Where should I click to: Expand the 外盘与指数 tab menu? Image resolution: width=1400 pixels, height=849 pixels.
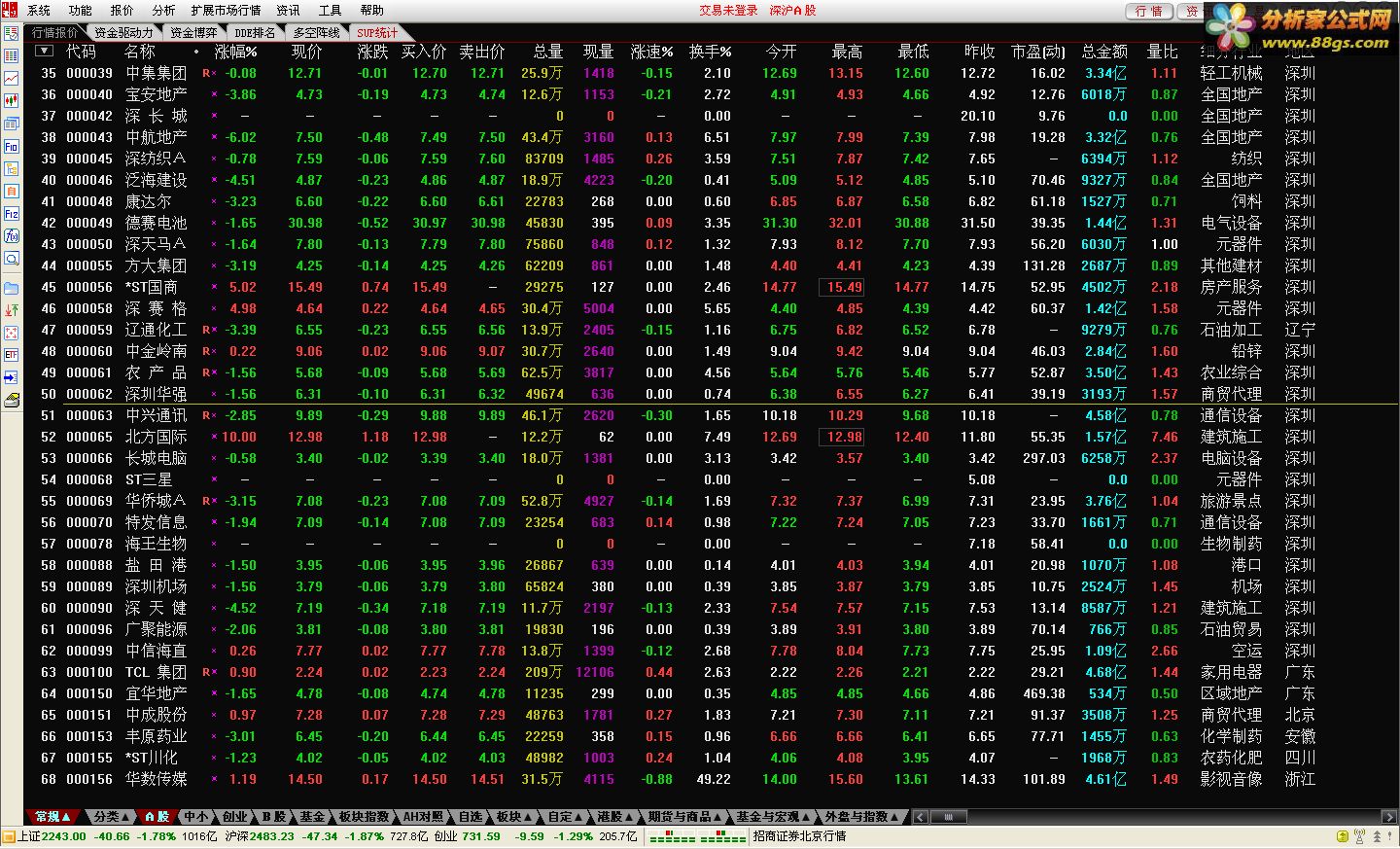(x=861, y=817)
